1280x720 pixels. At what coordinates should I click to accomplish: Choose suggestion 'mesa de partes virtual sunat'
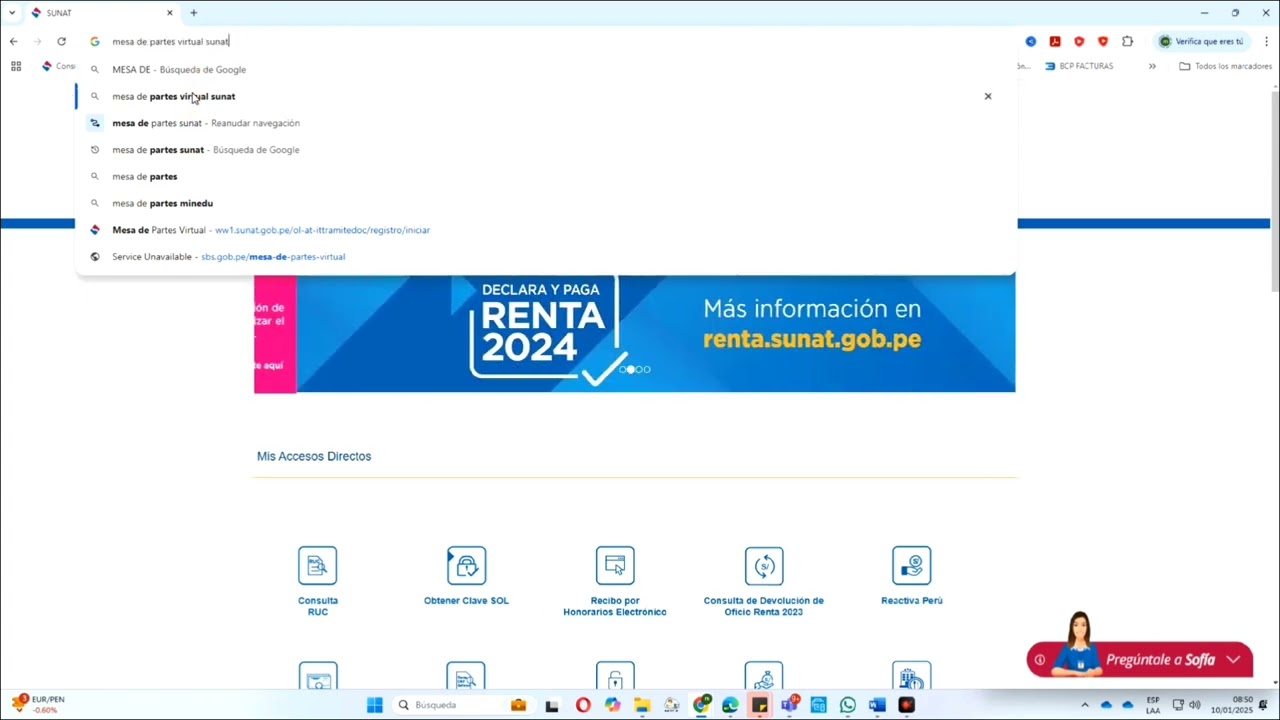pos(546,96)
